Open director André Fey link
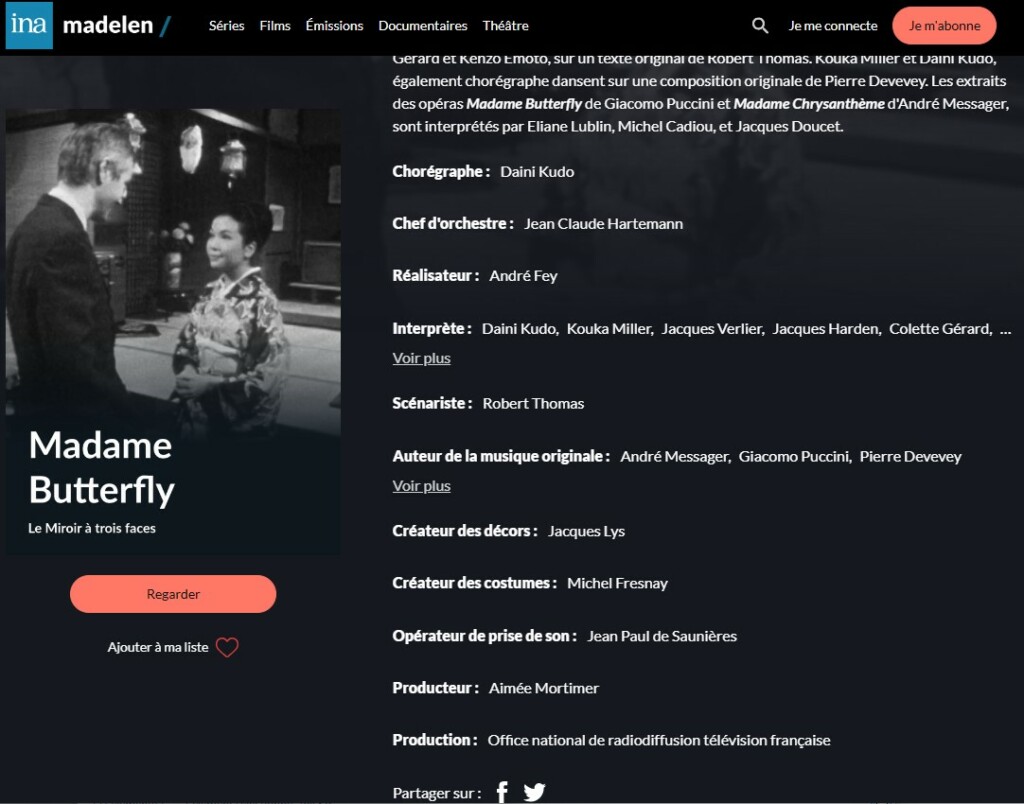 tap(523, 276)
